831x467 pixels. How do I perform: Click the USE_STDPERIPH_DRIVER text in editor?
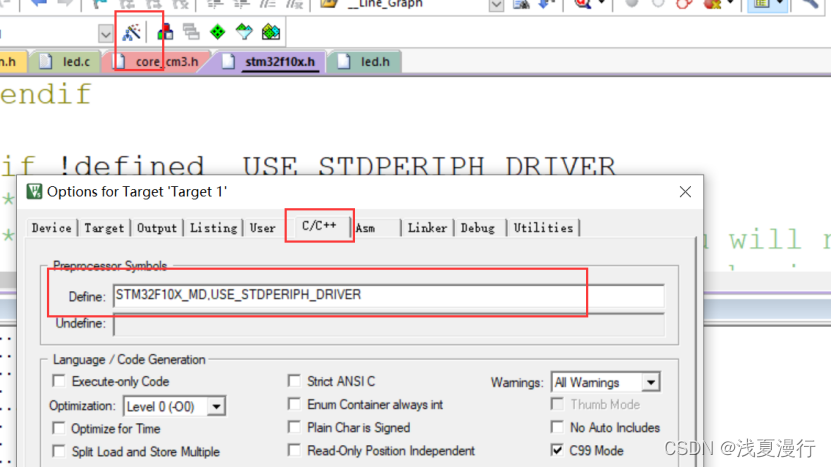(429, 166)
